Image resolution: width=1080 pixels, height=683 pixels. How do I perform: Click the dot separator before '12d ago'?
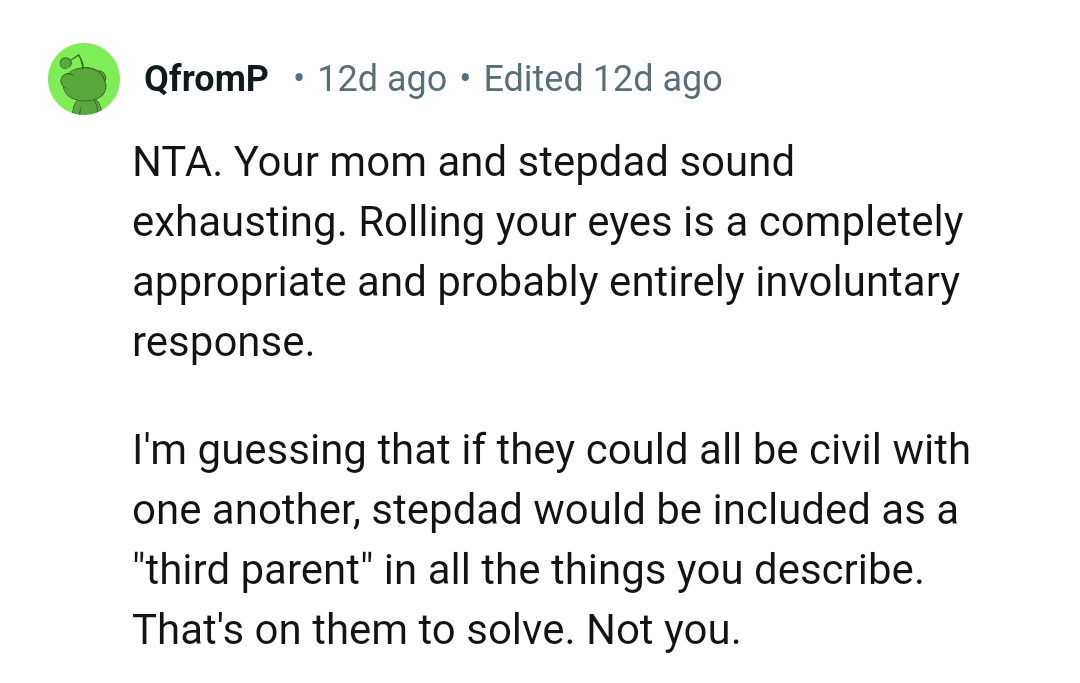[299, 79]
